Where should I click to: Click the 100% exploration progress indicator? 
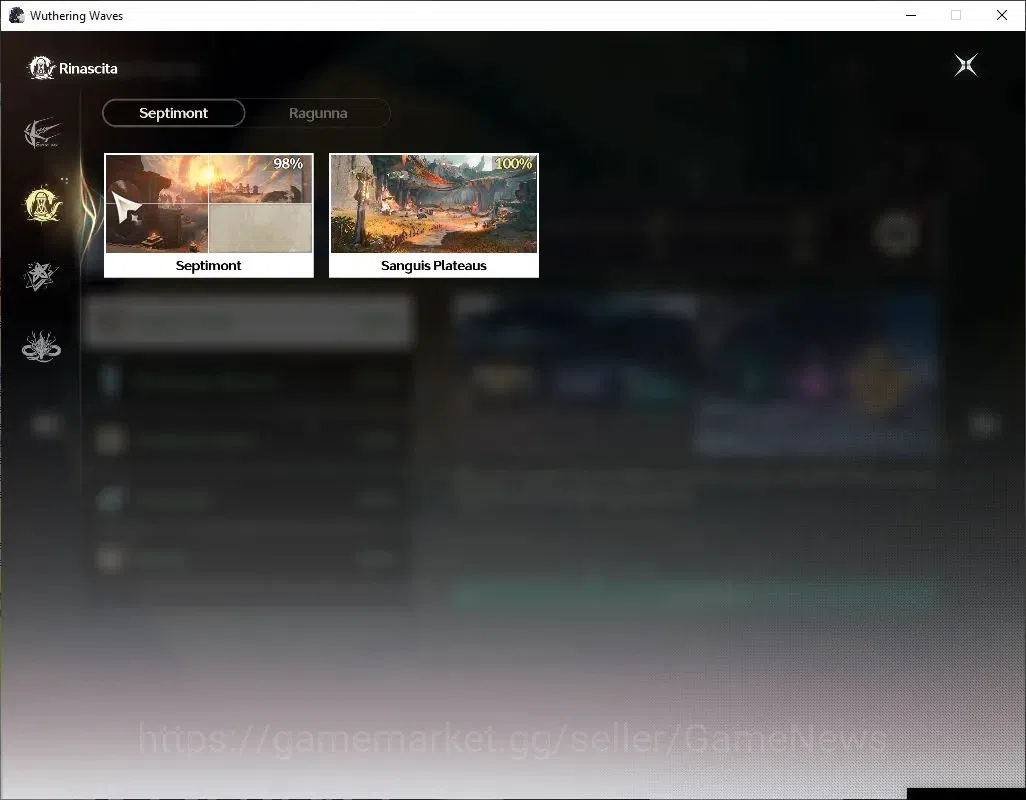point(513,164)
